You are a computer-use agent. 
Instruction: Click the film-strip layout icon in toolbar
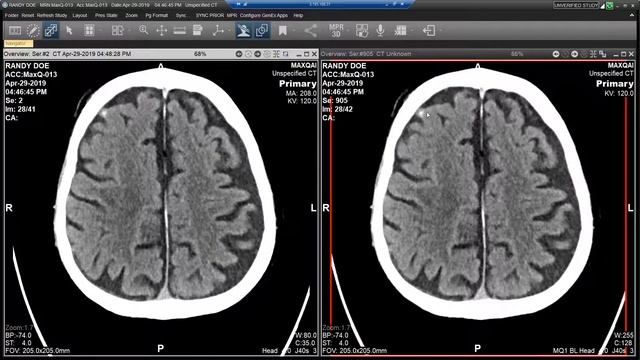tap(15, 31)
